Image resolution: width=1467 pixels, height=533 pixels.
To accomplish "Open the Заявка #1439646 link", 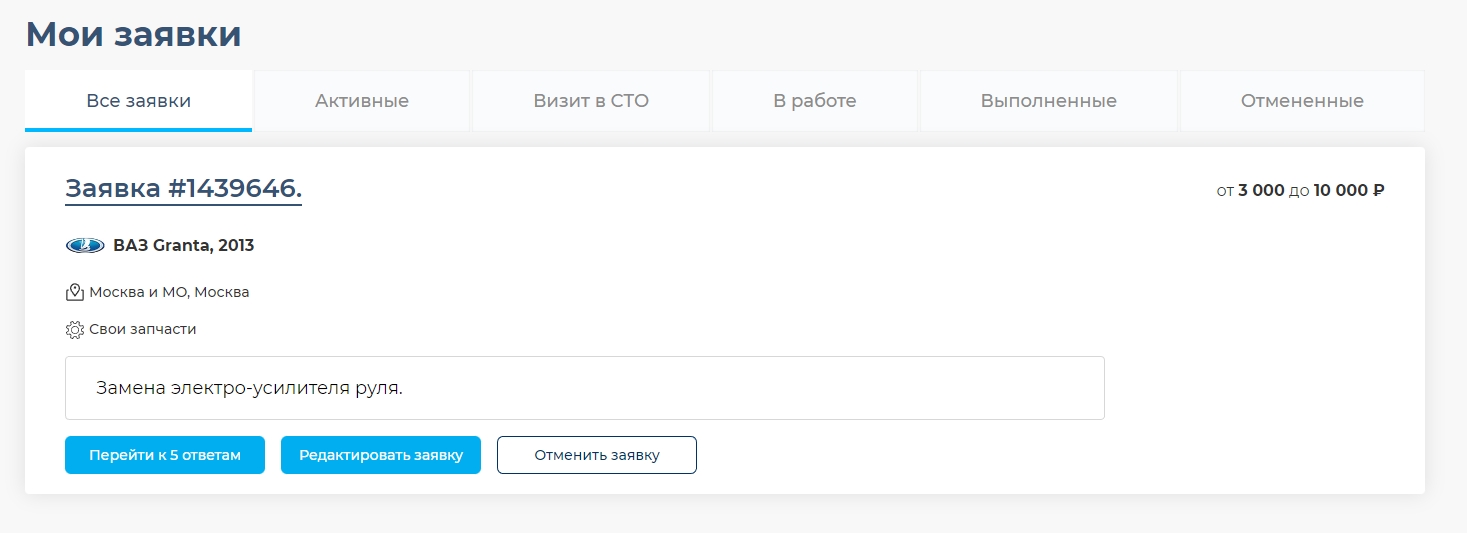I will pos(183,188).
